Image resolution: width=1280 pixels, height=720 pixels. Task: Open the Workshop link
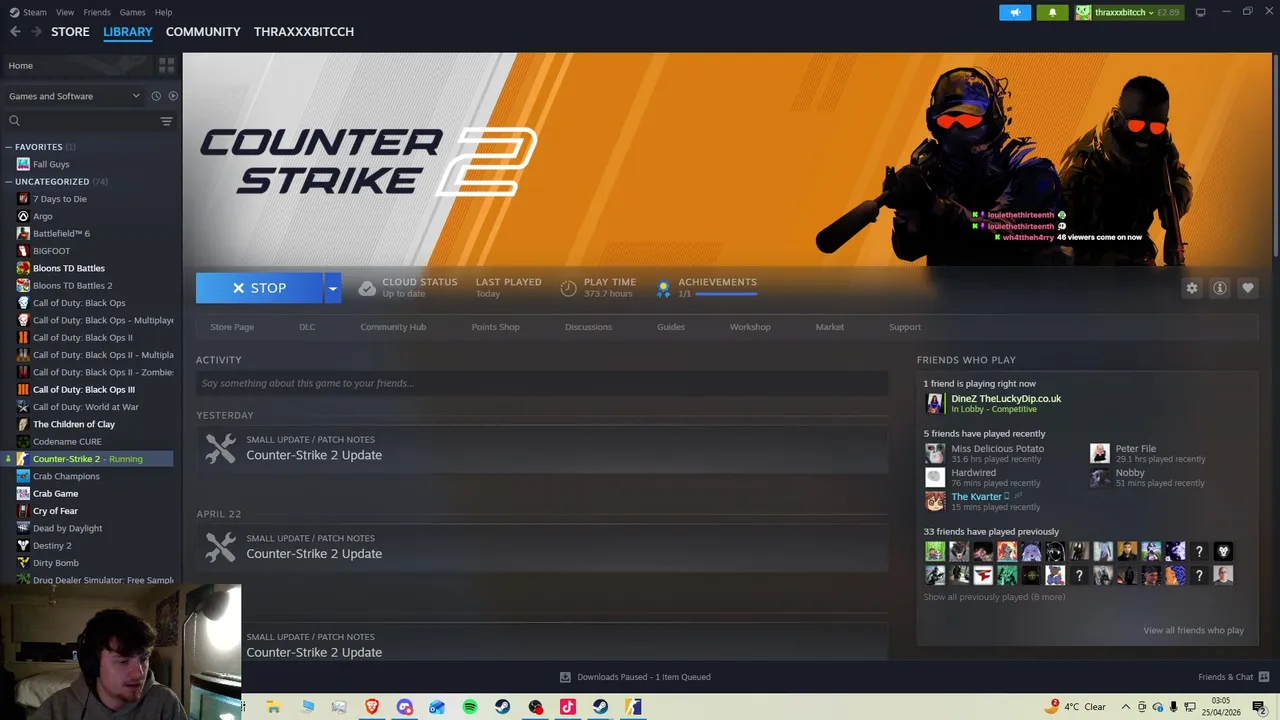pyautogui.click(x=750, y=327)
